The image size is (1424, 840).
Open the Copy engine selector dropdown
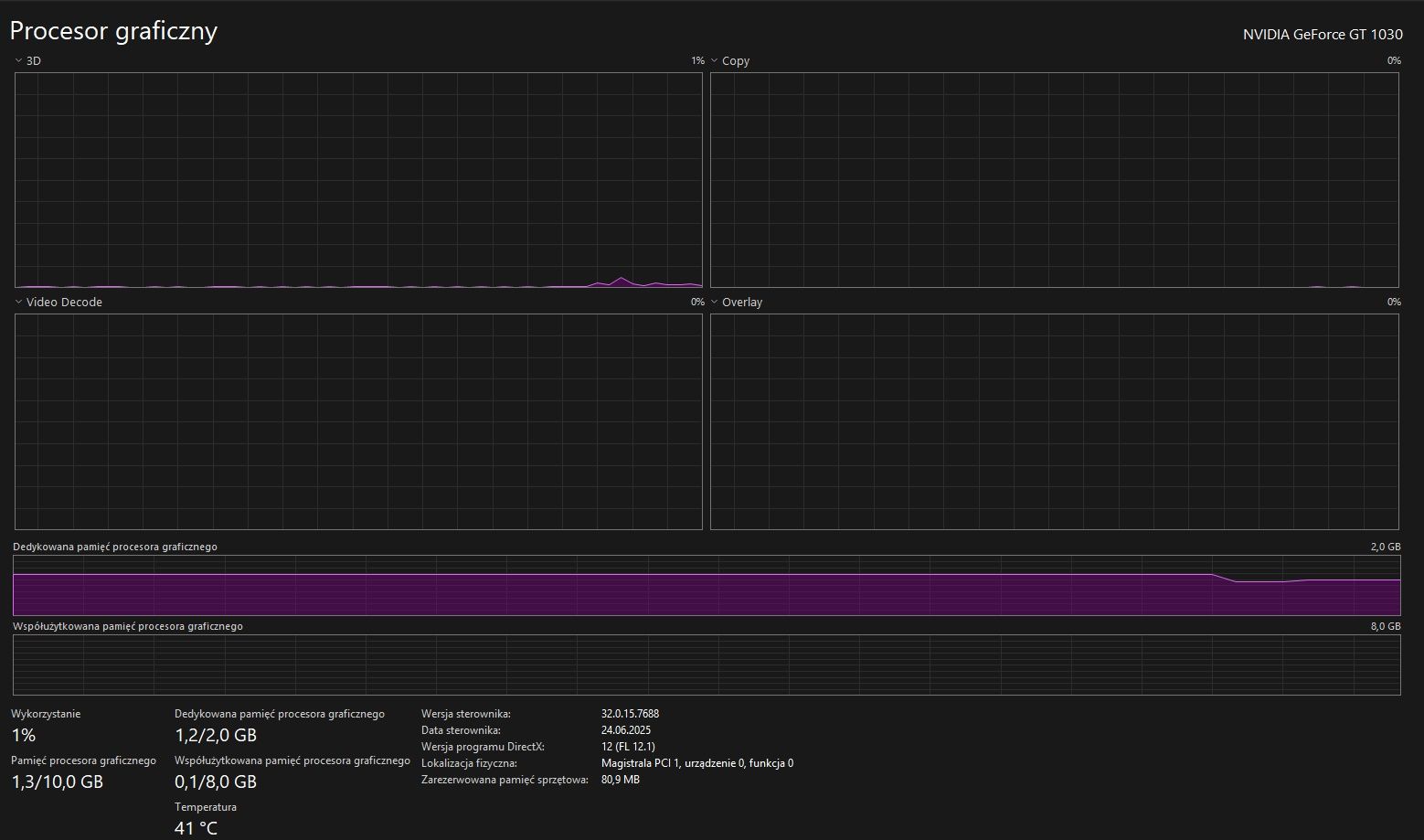(730, 61)
